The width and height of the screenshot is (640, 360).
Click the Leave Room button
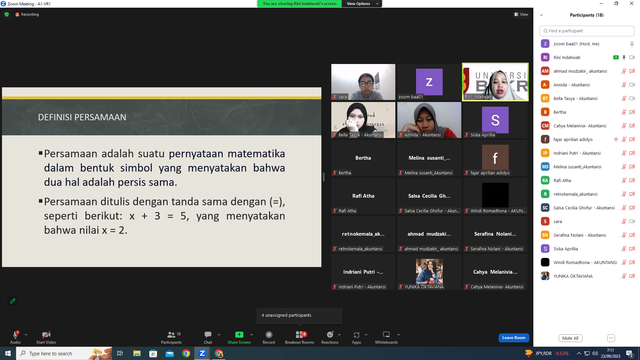[x=513, y=338]
